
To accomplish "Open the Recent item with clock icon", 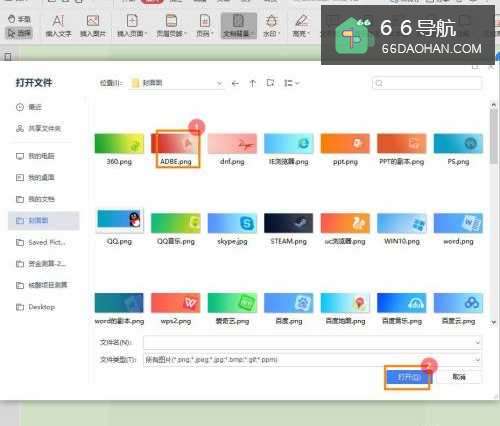I will [29, 107].
